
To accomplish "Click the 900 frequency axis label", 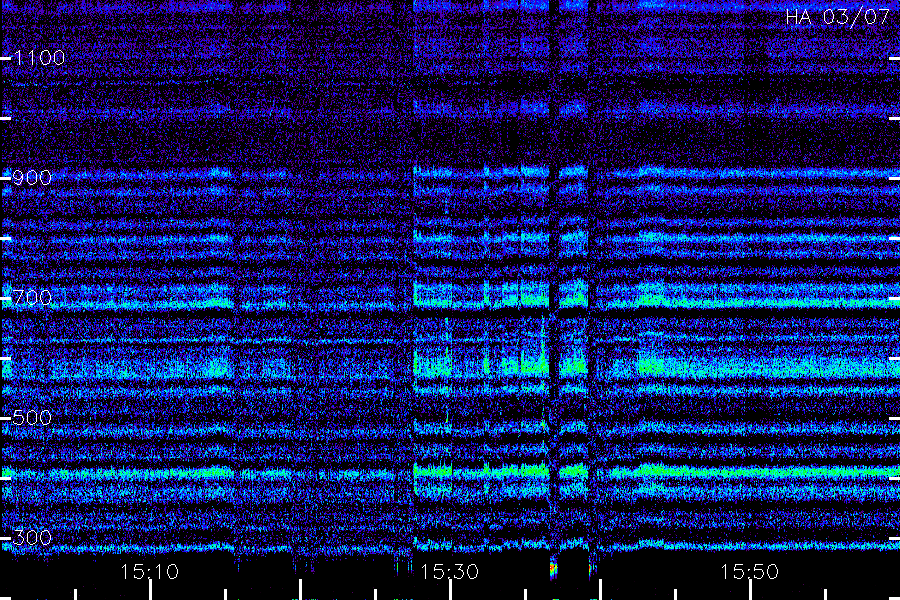I will [x=32, y=178].
